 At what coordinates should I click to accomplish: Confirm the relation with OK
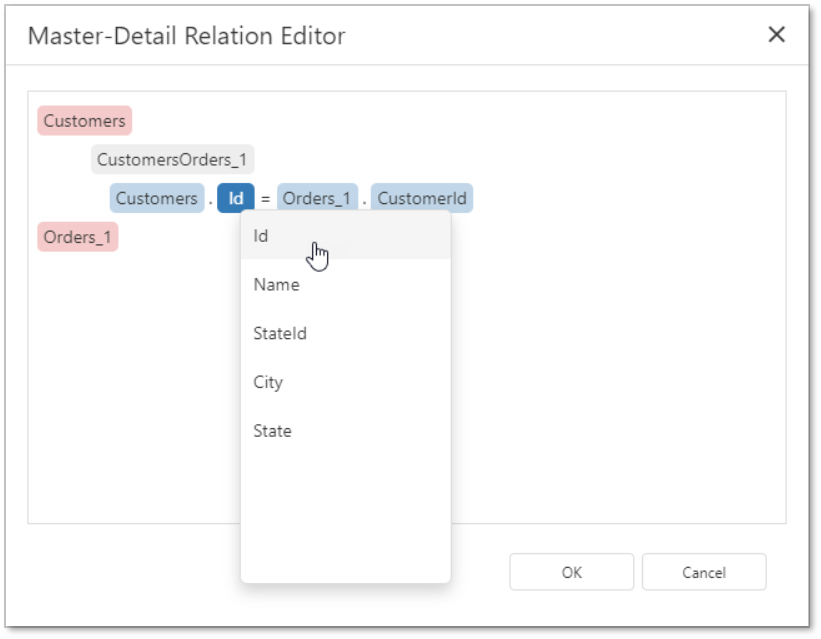(x=571, y=572)
